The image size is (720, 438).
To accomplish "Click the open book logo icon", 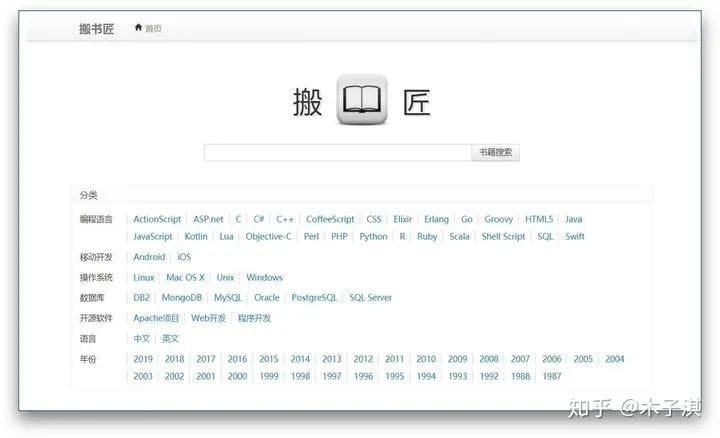I will click(362, 100).
